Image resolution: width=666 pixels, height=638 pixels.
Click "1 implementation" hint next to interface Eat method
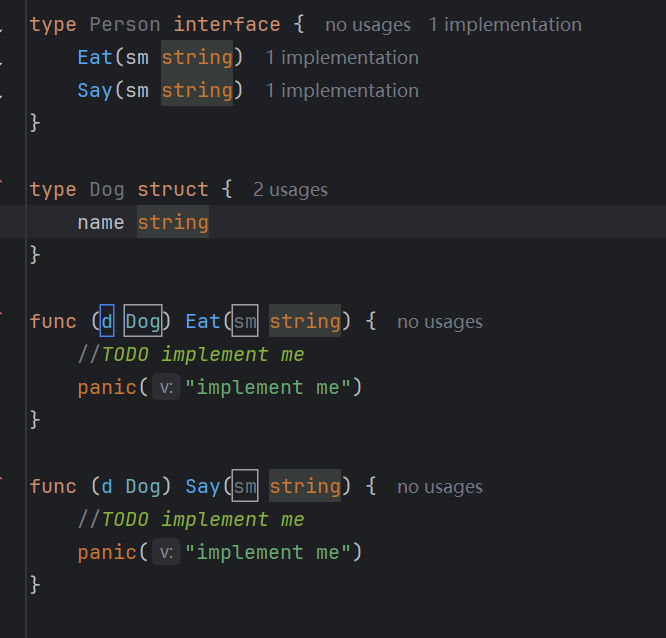coord(342,58)
